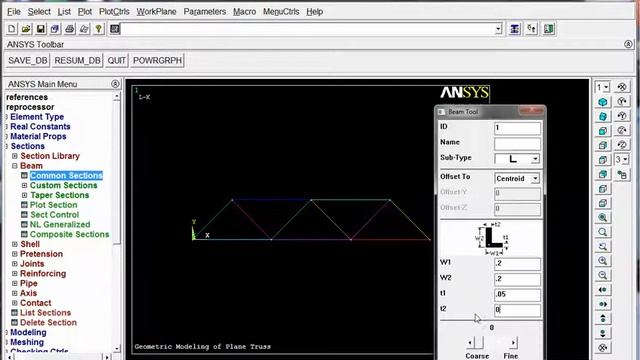Image resolution: width=640 pixels, height=360 pixels.
Task: Expand the Pretension tree node
Action: 15,254
